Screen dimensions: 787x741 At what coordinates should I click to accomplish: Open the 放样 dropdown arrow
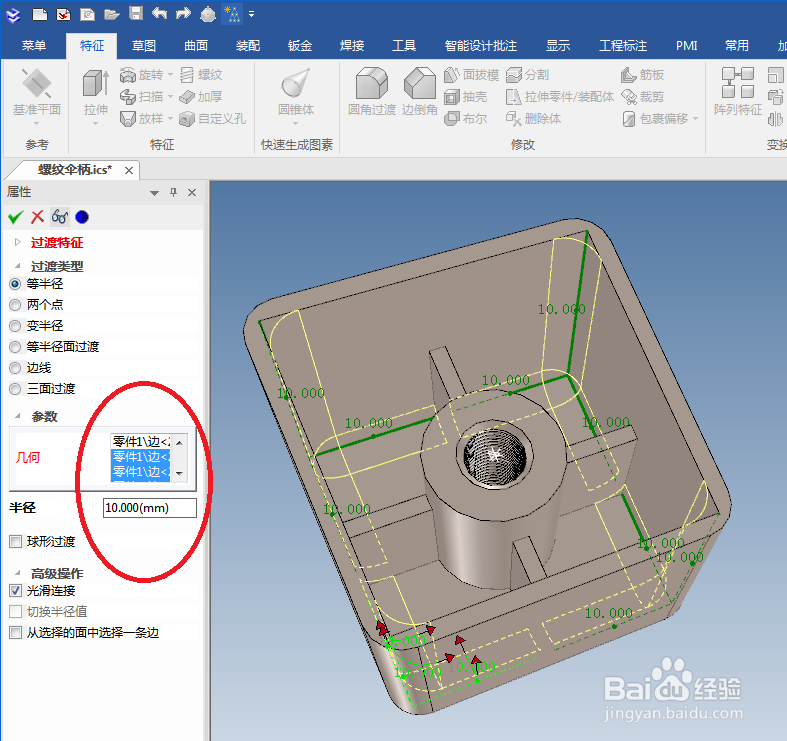170,118
